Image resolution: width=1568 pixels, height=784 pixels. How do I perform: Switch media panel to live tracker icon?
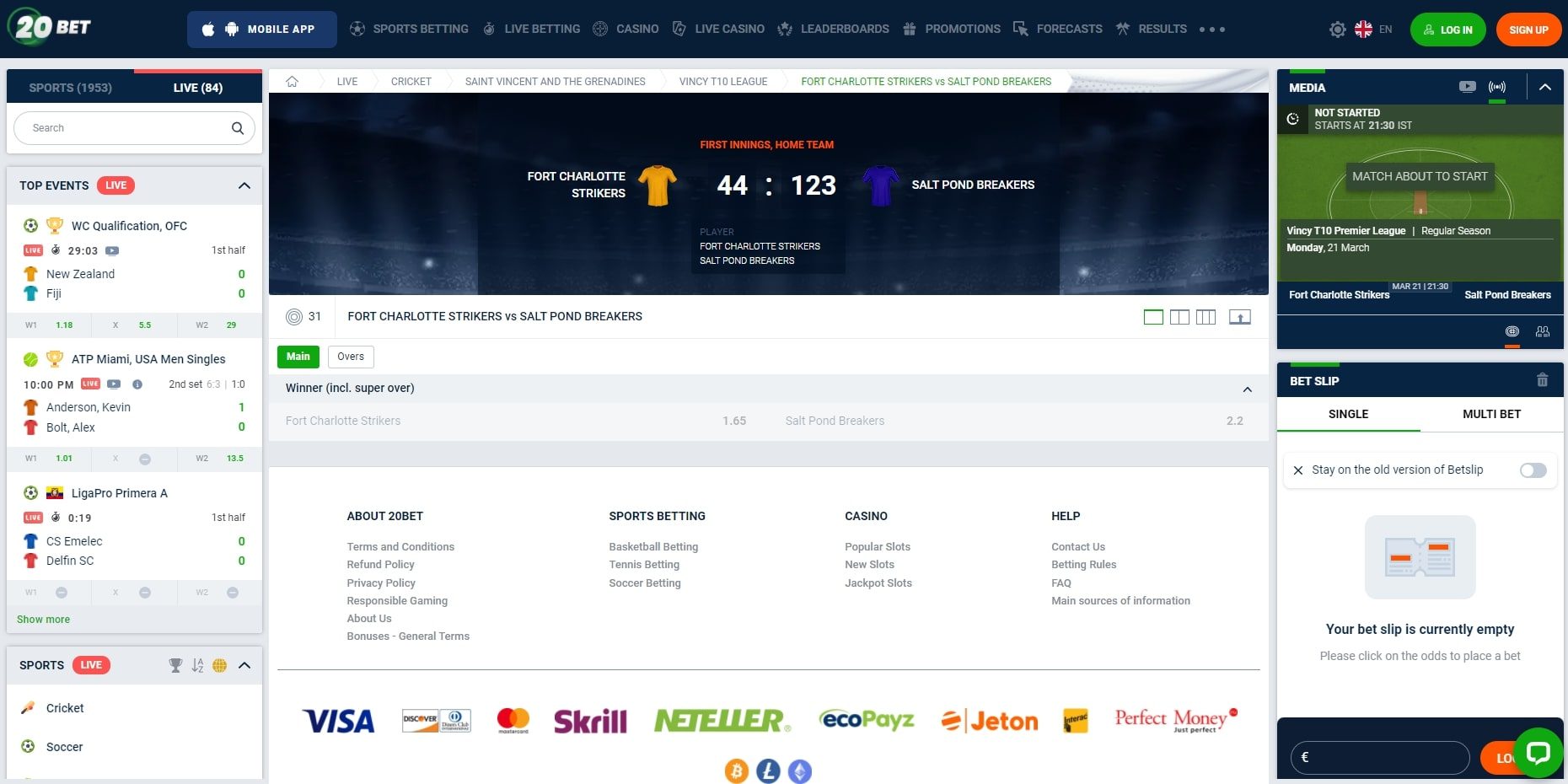[1497, 87]
